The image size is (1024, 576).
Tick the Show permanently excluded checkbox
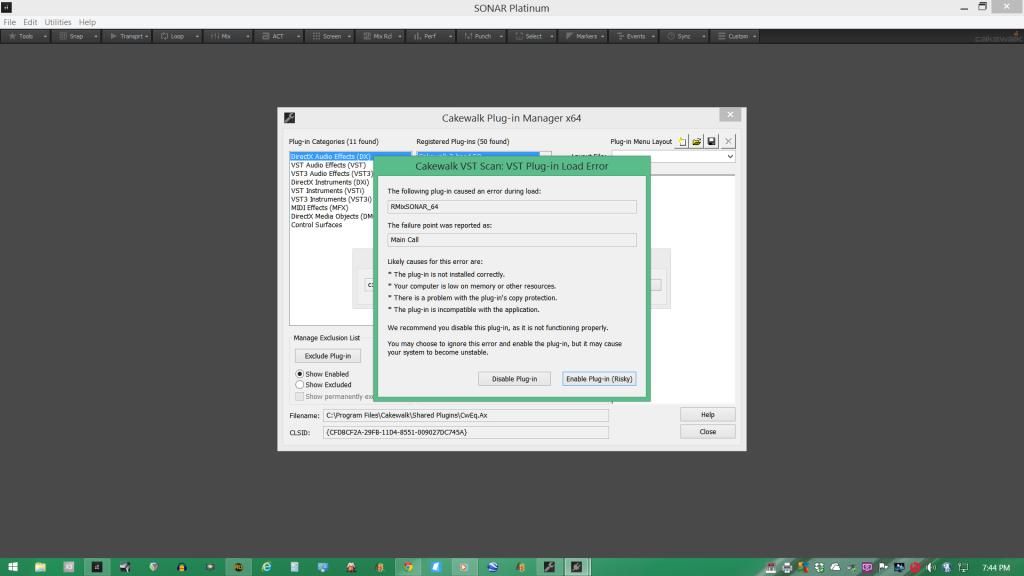pos(300,396)
